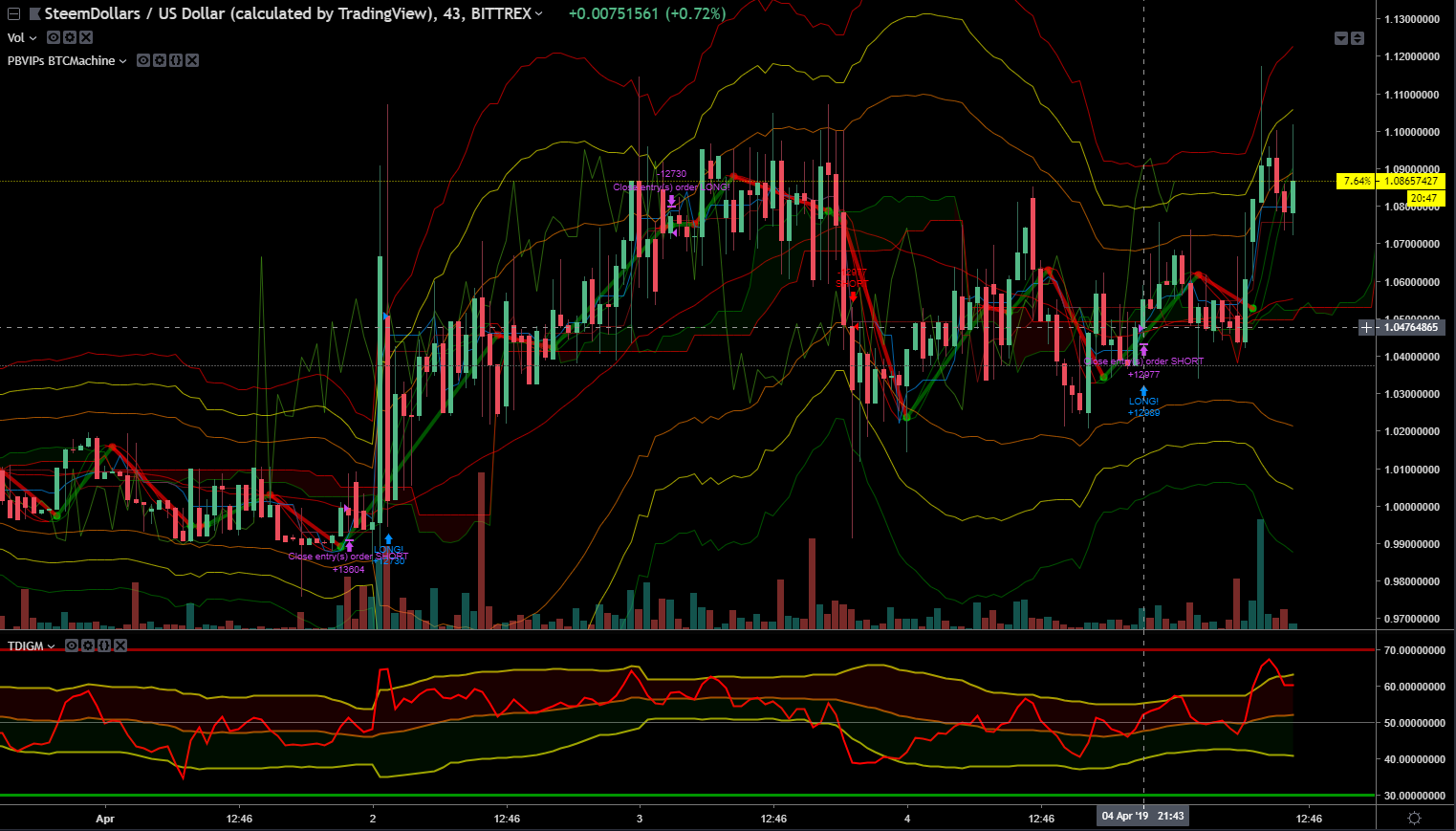Remove the TDIGM indicator pane
Viewport: 1456px width, 831px height.
click(x=120, y=646)
